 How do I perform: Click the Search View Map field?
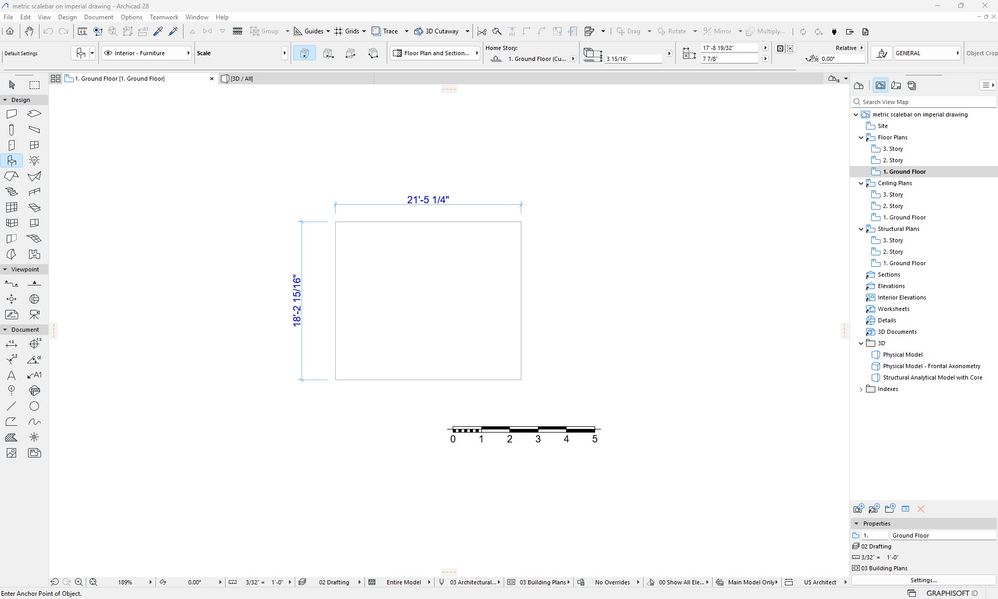coord(924,102)
